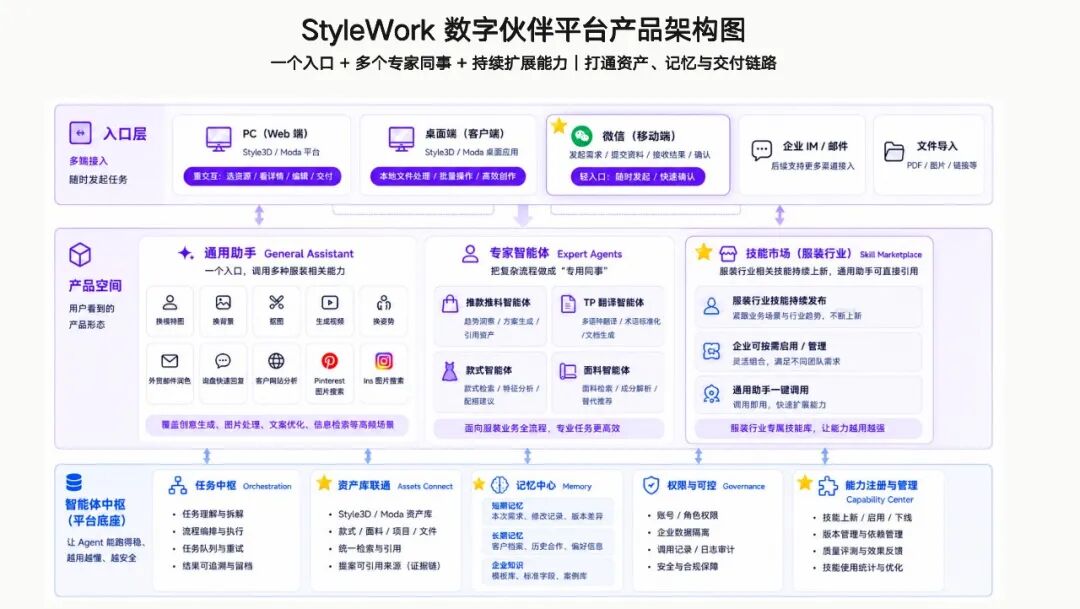Viewport: 1080px width, 609px height.
Task: Select the 短期记忆 memory block
Action: pyautogui.click(x=548, y=511)
